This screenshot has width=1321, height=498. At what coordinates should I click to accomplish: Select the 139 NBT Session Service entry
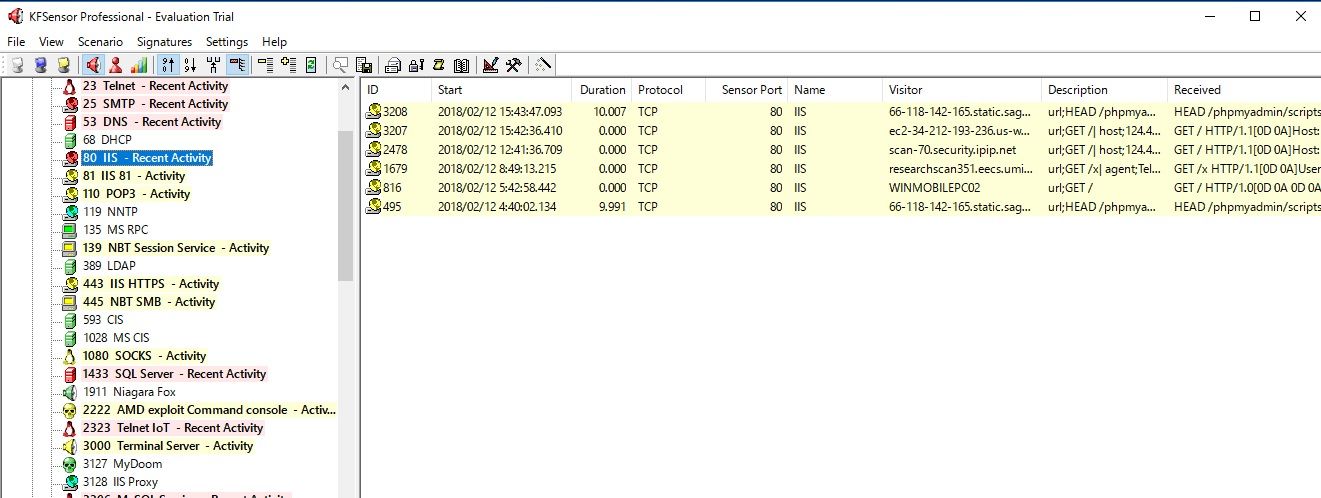click(x=176, y=248)
